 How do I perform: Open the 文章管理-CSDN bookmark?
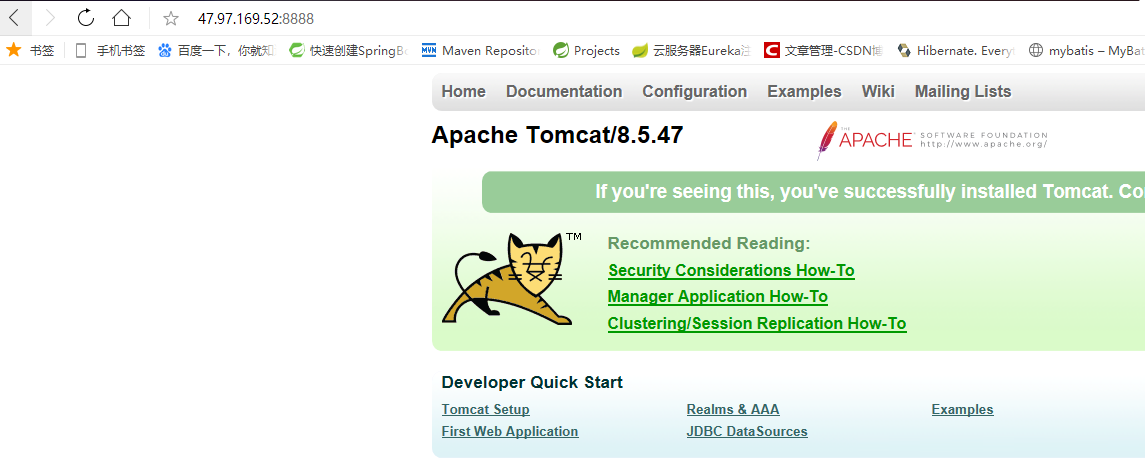coord(823,50)
